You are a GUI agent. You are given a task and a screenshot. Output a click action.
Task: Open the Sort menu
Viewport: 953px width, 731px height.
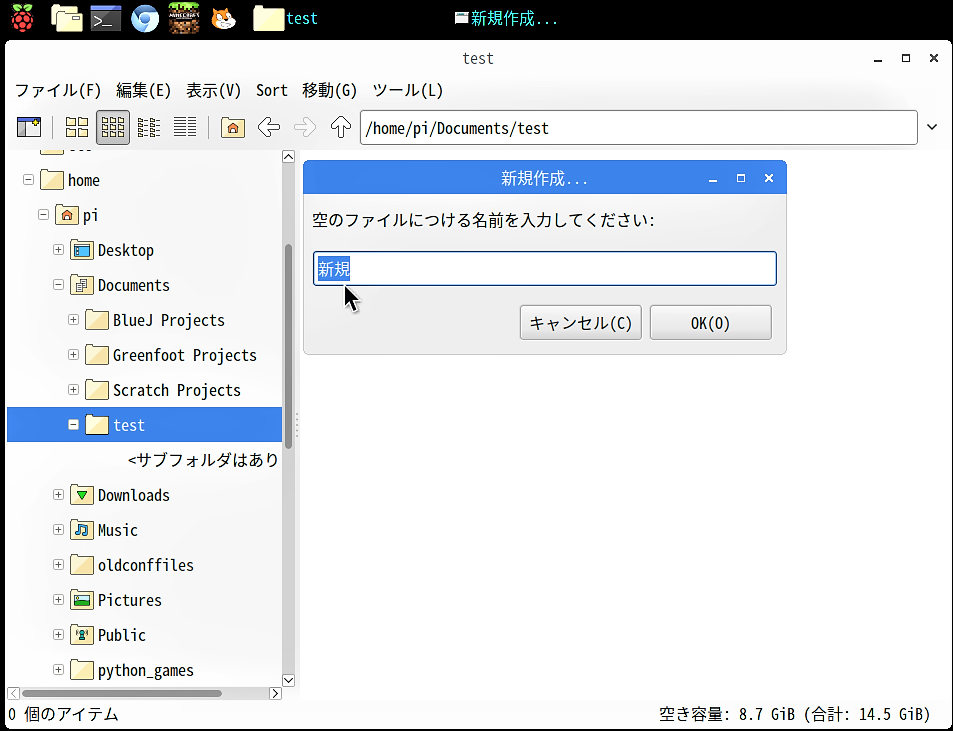[272, 91]
